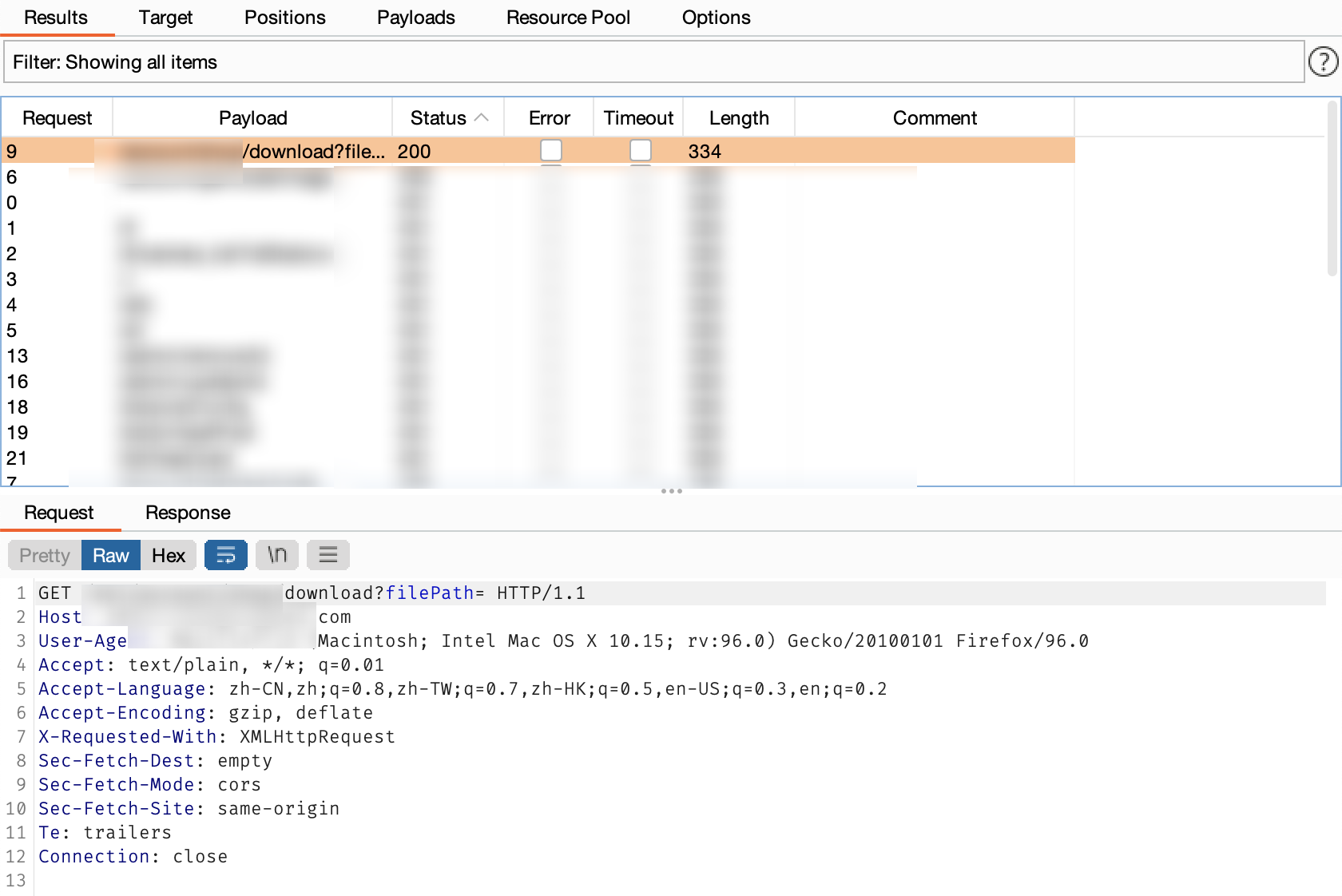Sort by the Request column header

(x=57, y=117)
